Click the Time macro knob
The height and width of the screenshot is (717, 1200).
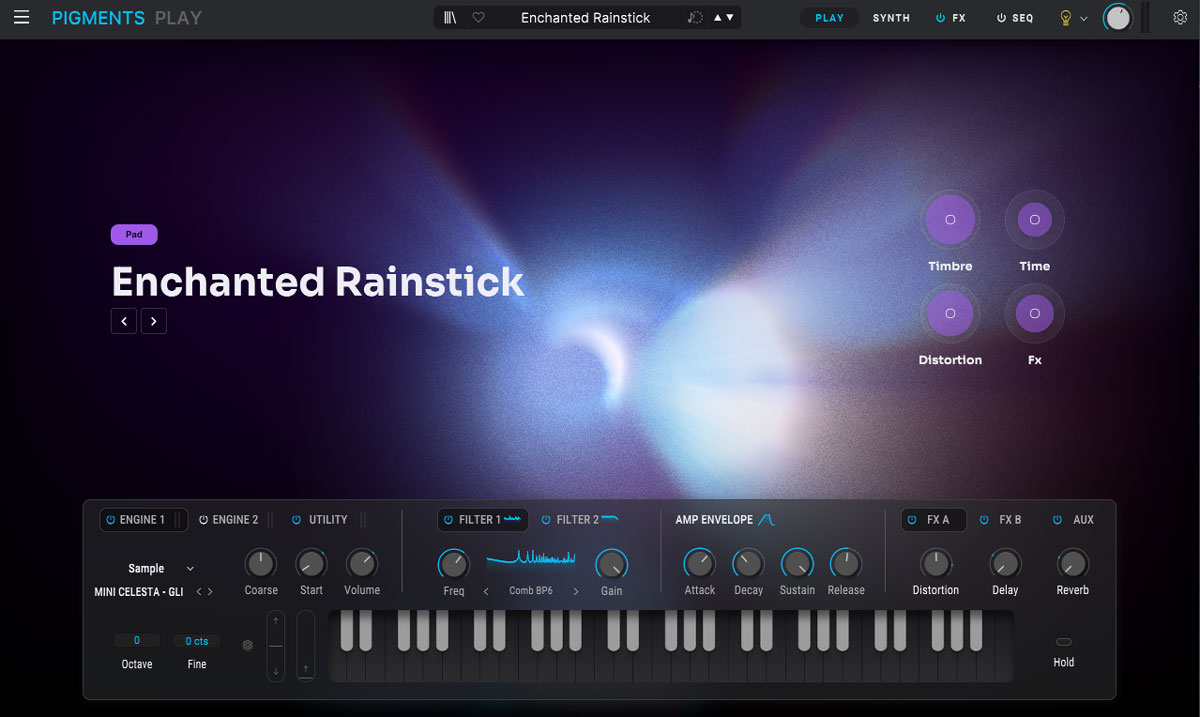(x=1034, y=219)
